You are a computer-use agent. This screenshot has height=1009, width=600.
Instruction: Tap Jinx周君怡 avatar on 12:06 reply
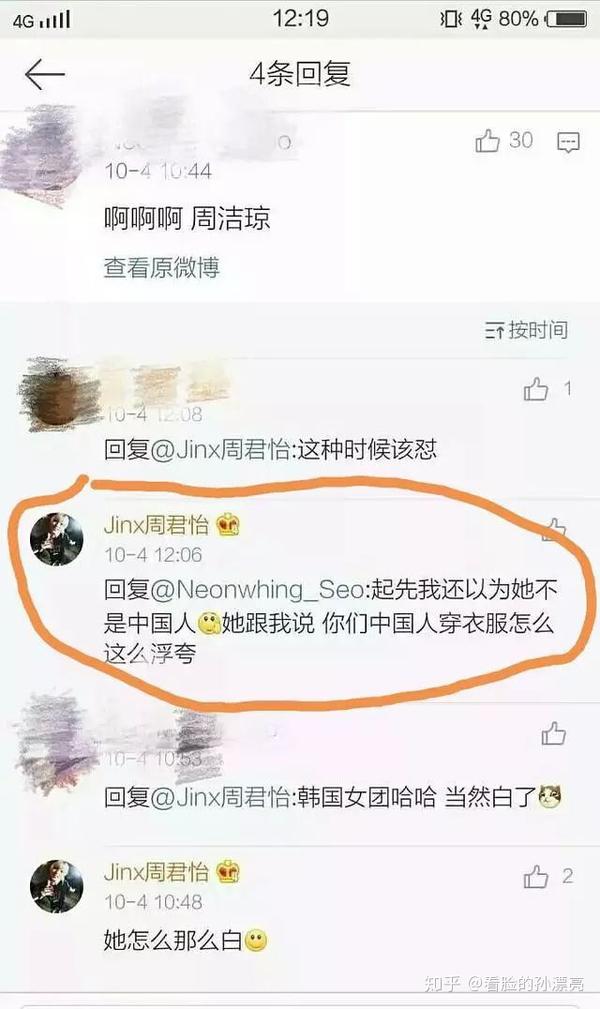[x=57, y=539]
